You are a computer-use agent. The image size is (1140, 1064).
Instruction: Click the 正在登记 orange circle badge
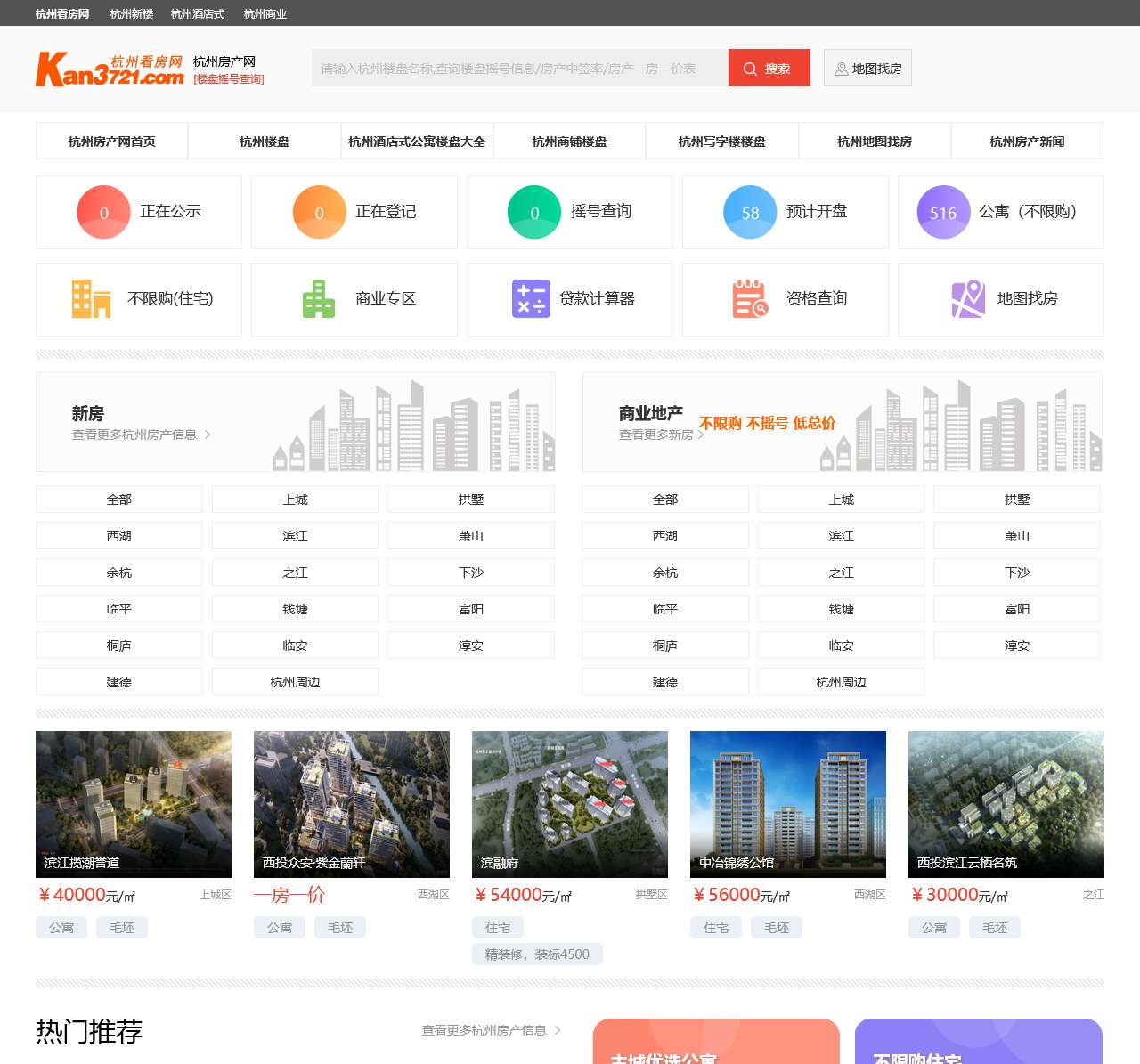(318, 212)
